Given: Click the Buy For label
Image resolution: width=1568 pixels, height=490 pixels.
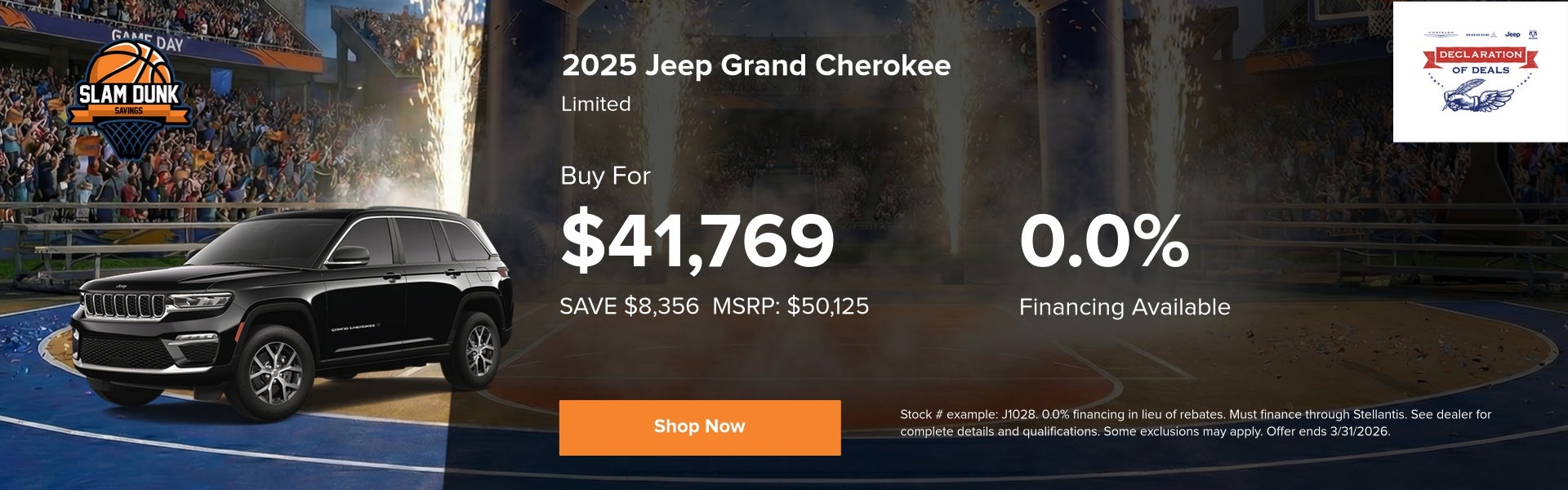Looking at the screenshot, I should pos(605,176).
